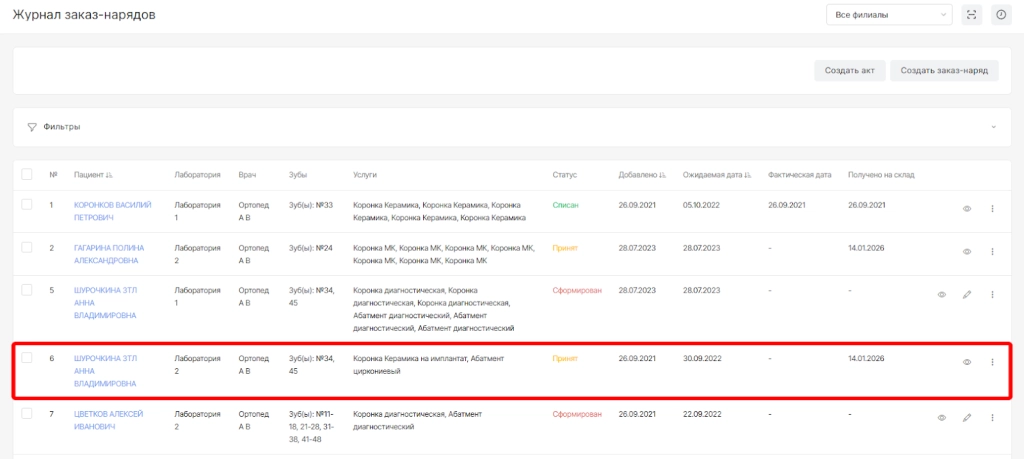Check the box for Коронков Василий's order
The image size is (1024, 459).
[27, 204]
